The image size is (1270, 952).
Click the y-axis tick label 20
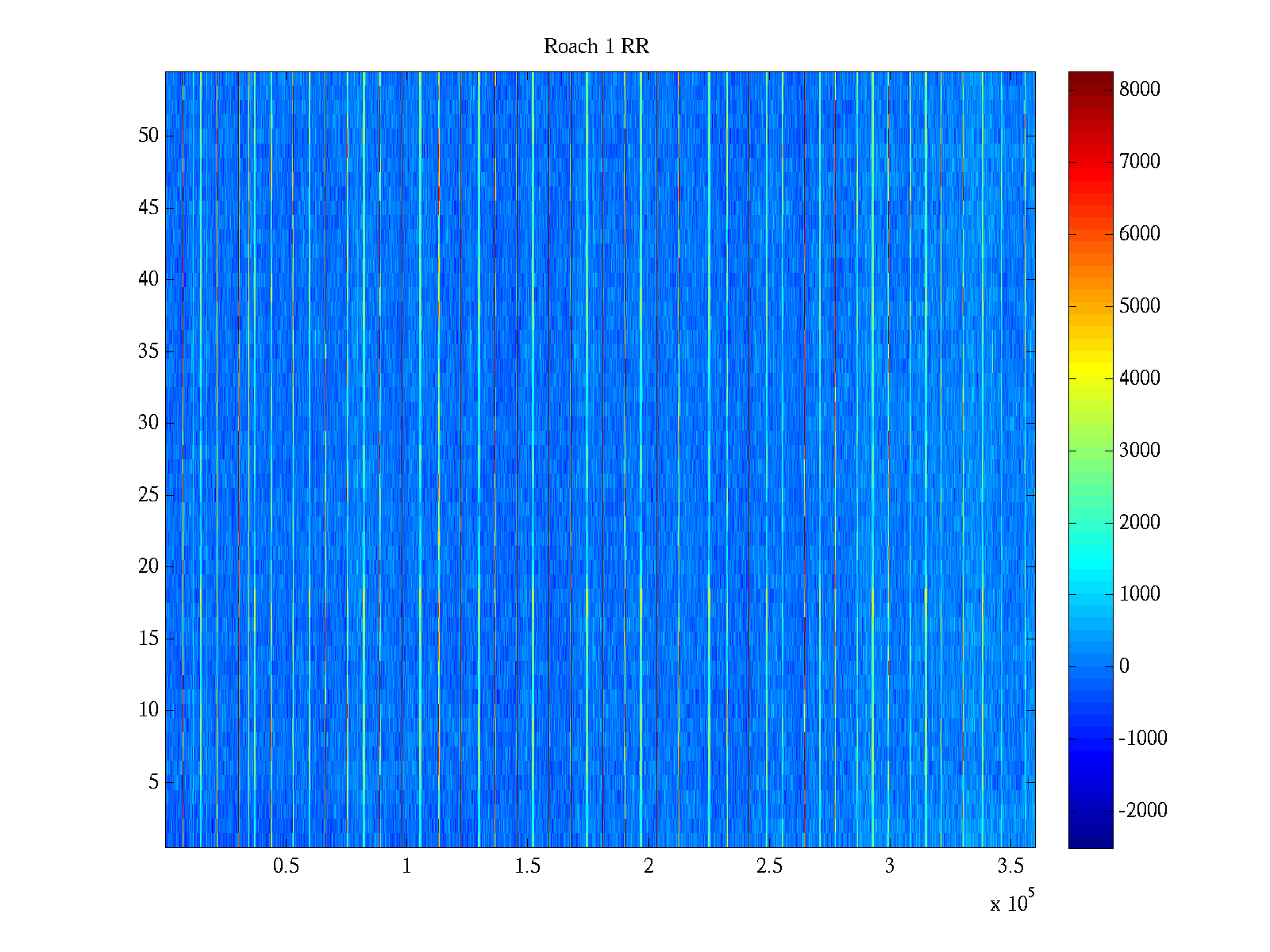(148, 566)
